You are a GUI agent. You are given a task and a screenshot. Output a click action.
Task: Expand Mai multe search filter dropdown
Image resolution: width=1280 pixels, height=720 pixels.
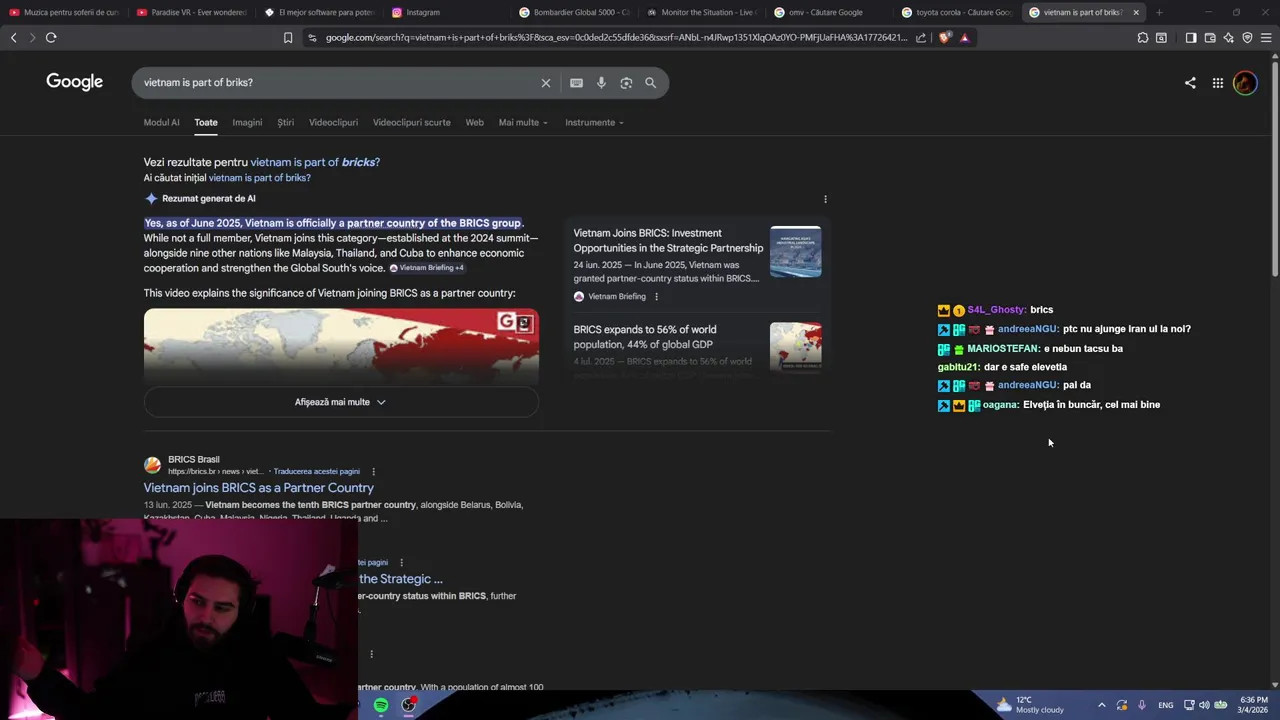(x=523, y=123)
